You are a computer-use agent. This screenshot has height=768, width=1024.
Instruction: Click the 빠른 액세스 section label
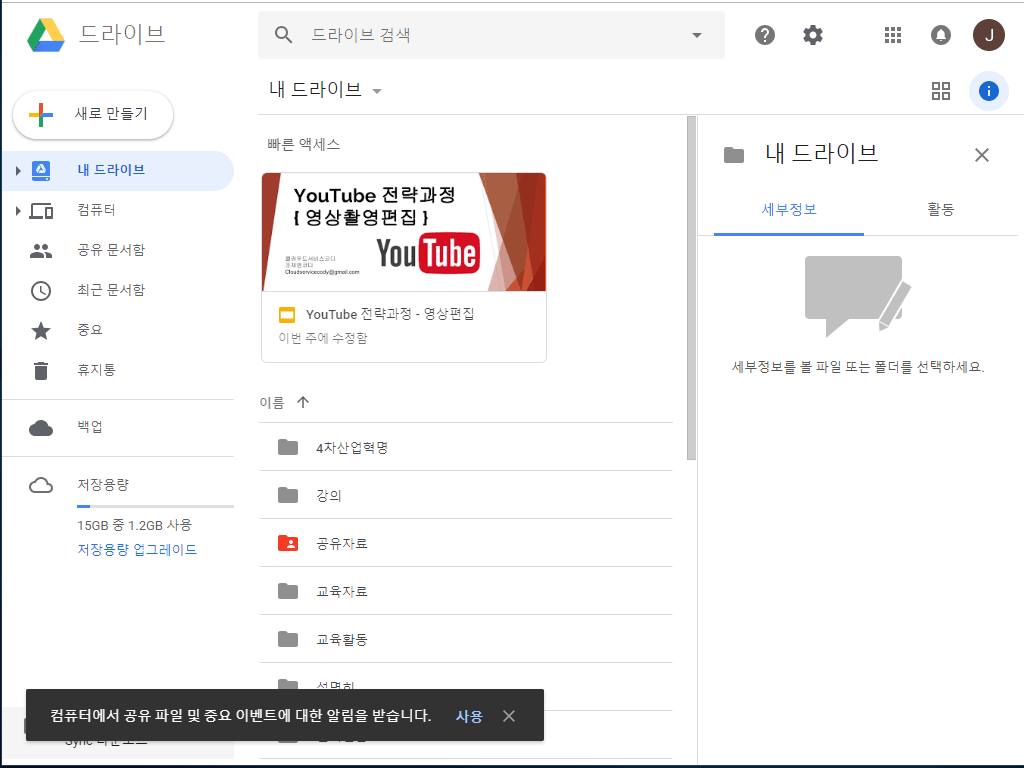304,144
